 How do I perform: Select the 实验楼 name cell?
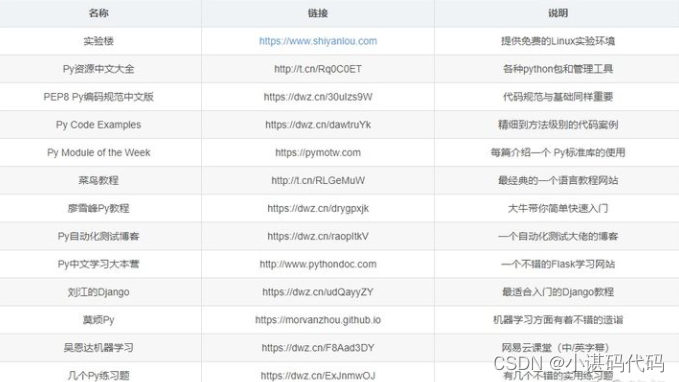[x=99, y=41]
